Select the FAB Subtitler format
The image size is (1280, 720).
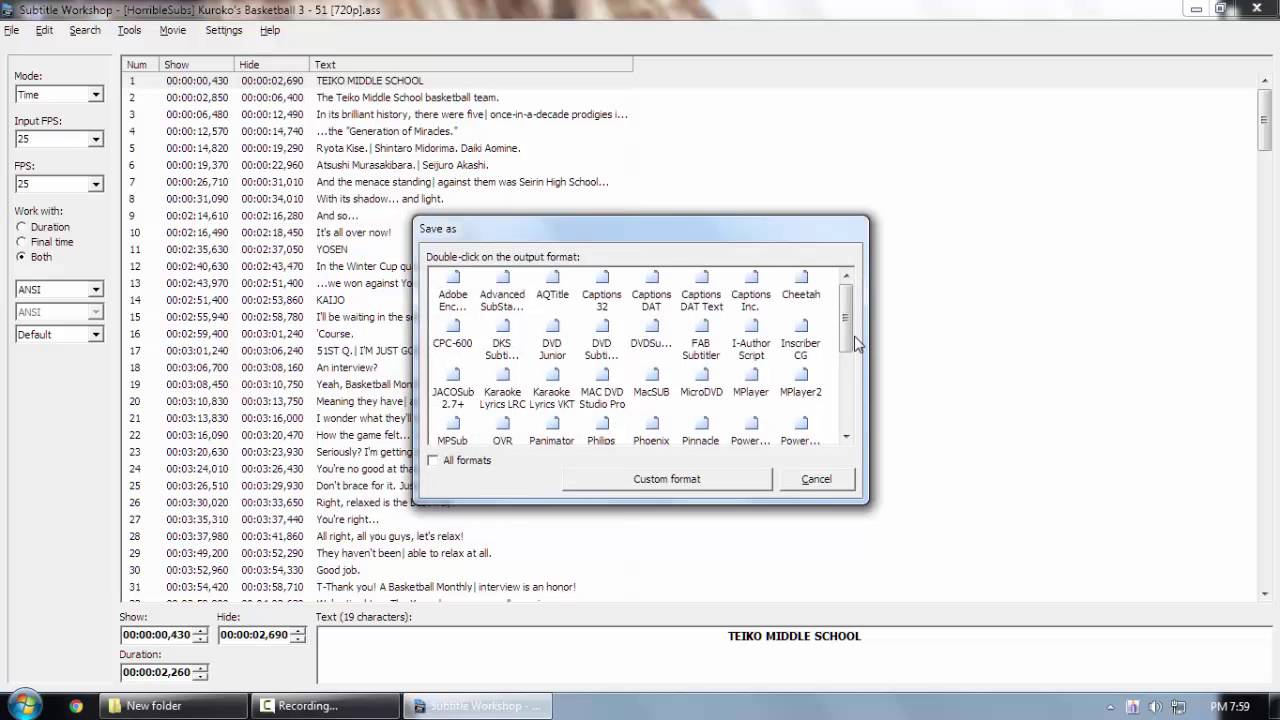(x=701, y=340)
